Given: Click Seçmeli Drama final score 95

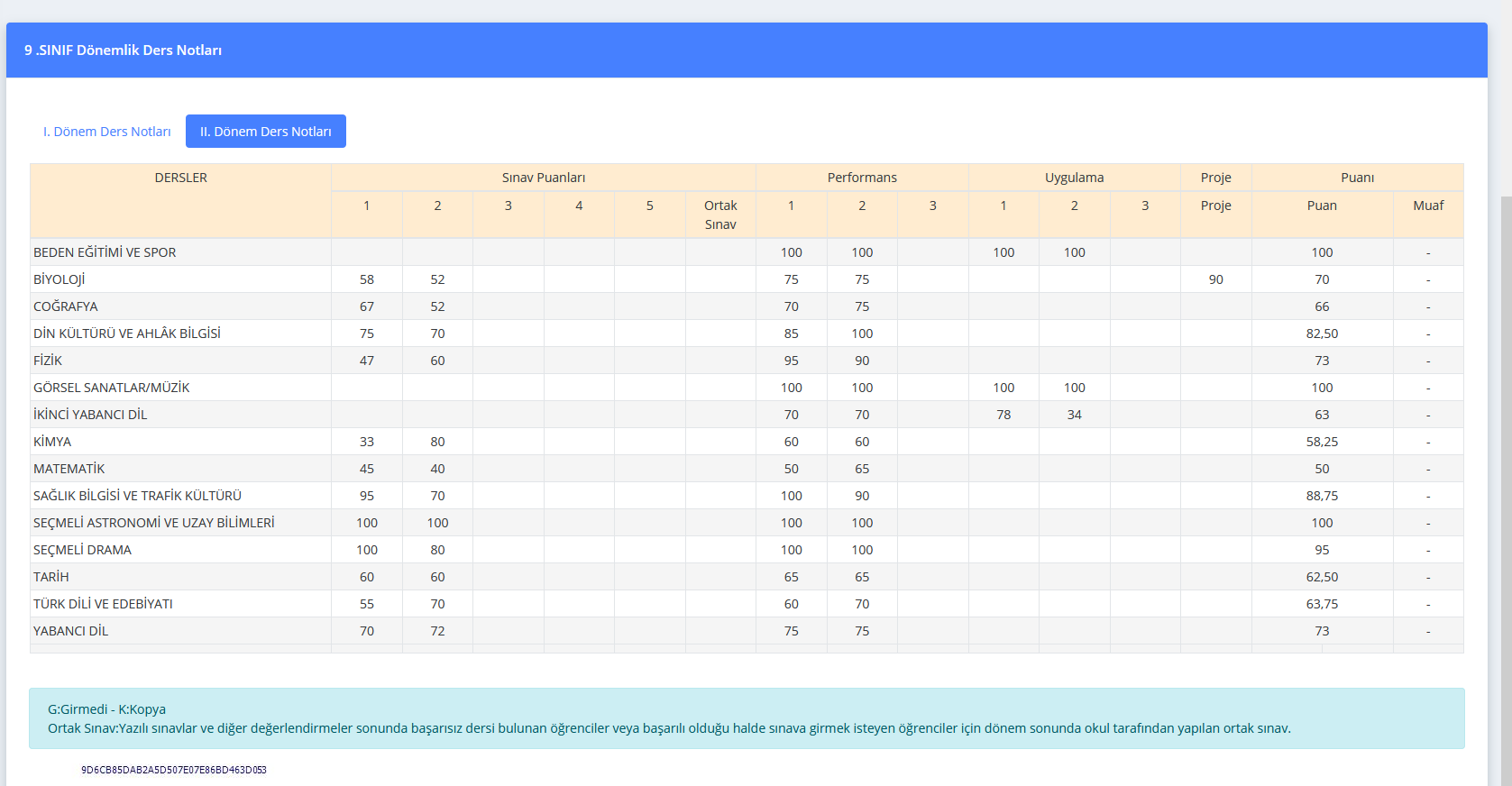Looking at the screenshot, I should coord(1322,550).
